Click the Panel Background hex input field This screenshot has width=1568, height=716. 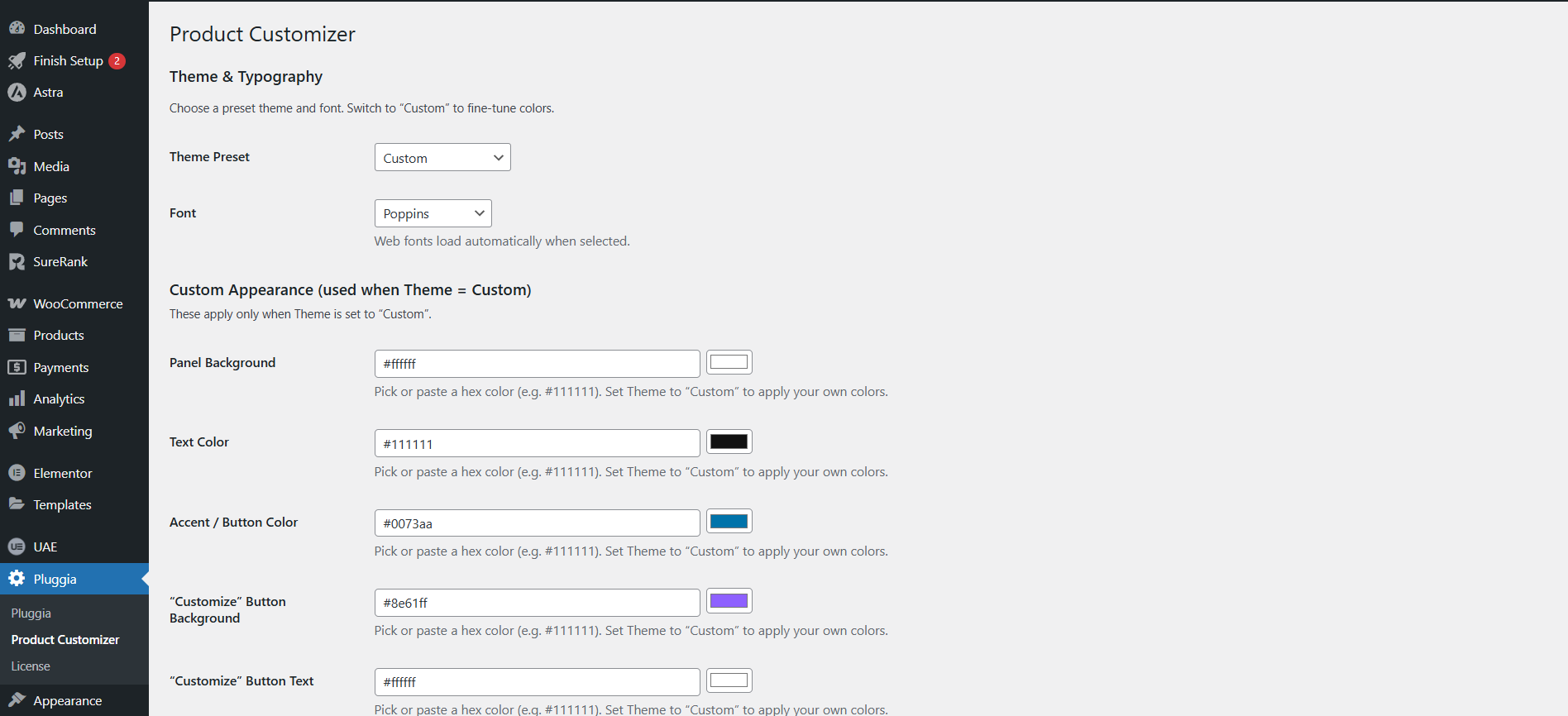pyautogui.click(x=537, y=364)
